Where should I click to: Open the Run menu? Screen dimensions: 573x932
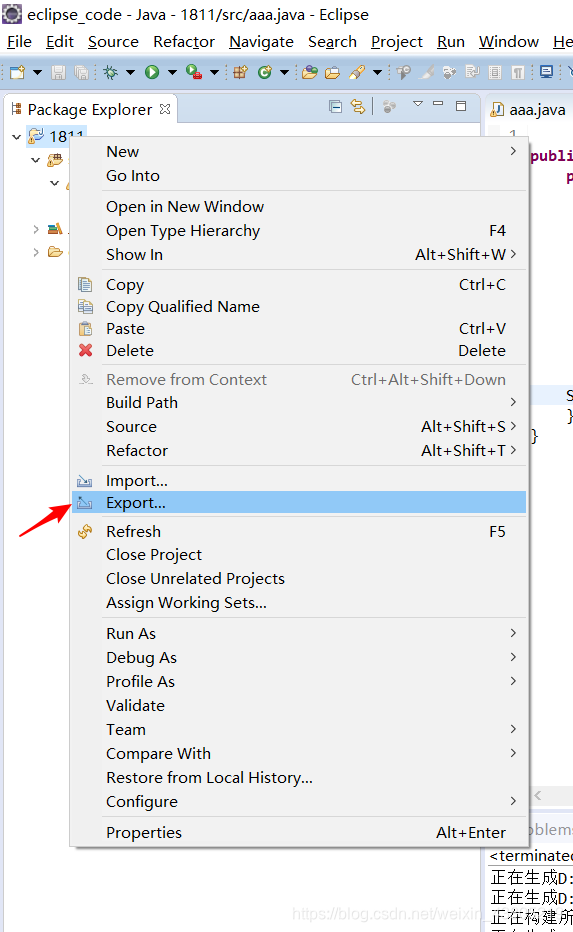coord(451,42)
